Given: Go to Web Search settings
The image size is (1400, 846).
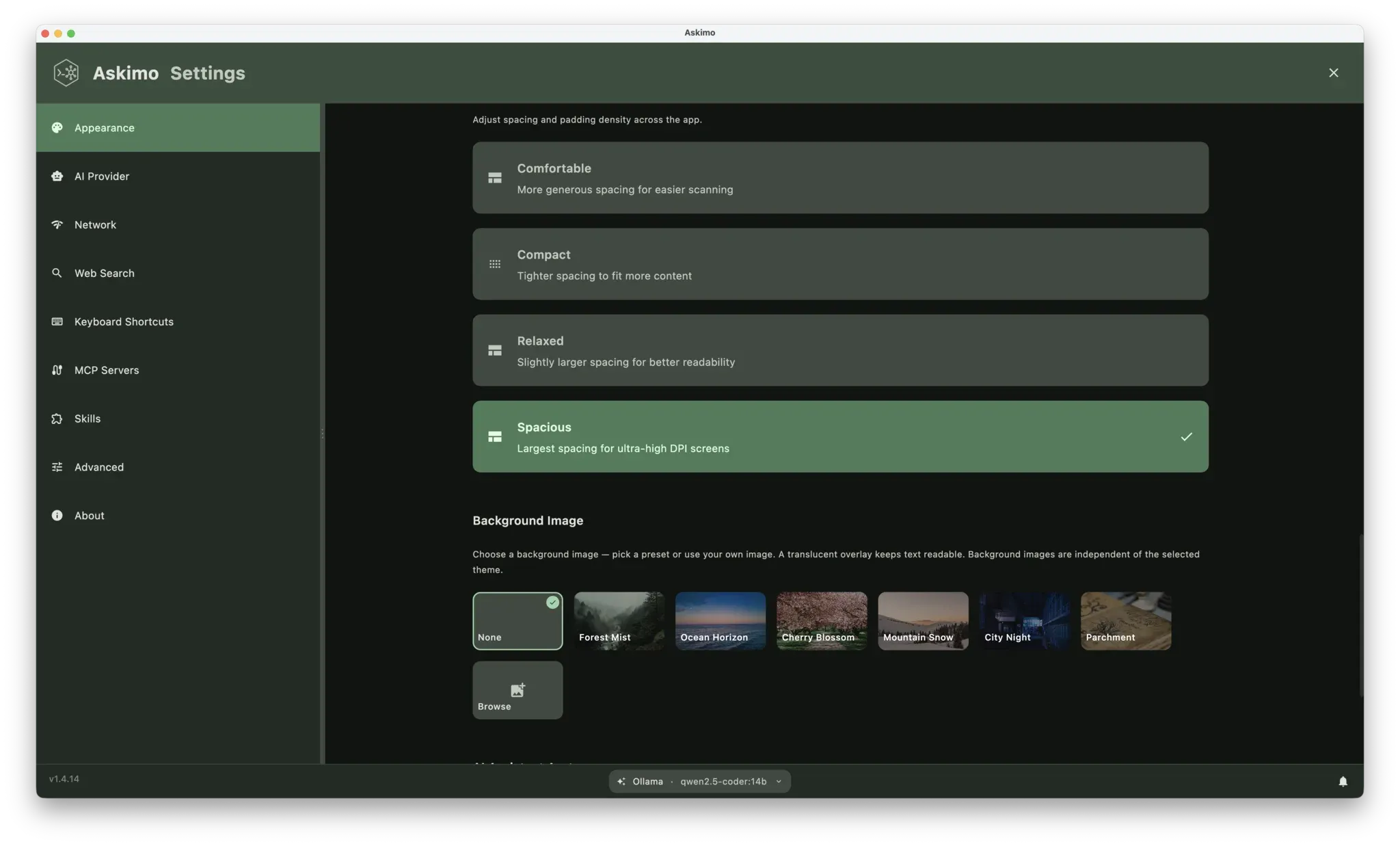Looking at the screenshot, I should pos(178,274).
